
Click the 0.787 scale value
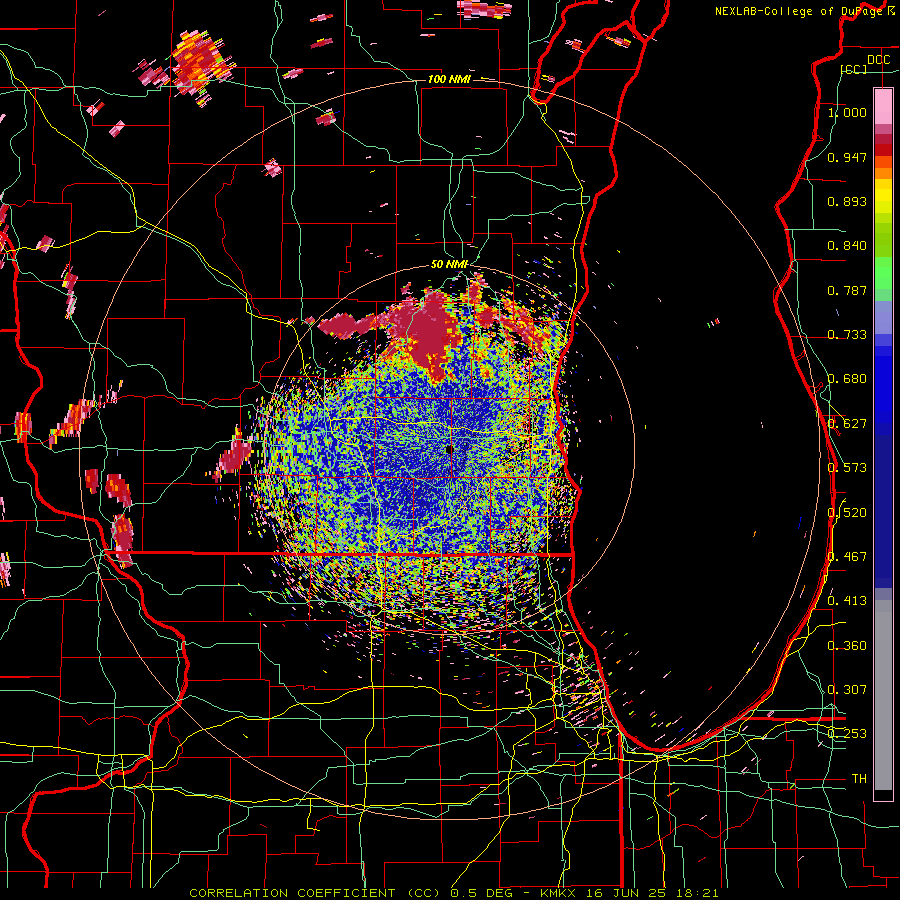(x=847, y=290)
